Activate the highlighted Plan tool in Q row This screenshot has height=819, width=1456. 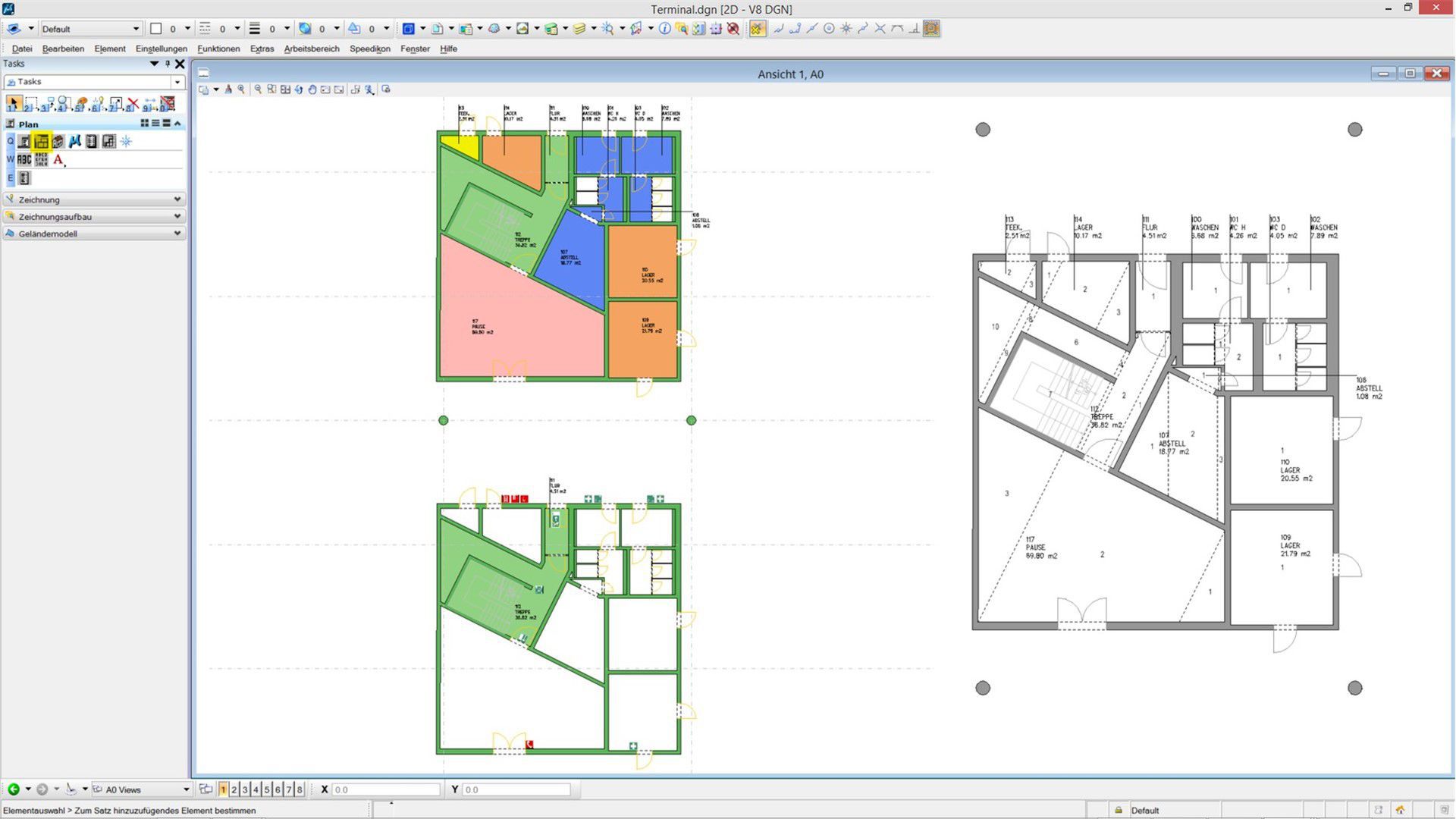(x=41, y=141)
